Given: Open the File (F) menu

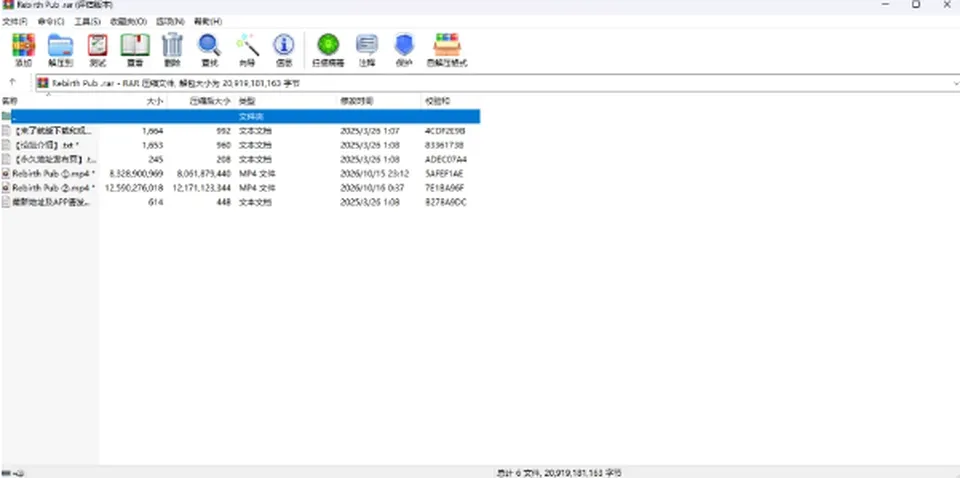Looking at the screenshot, I should [15, 21].
